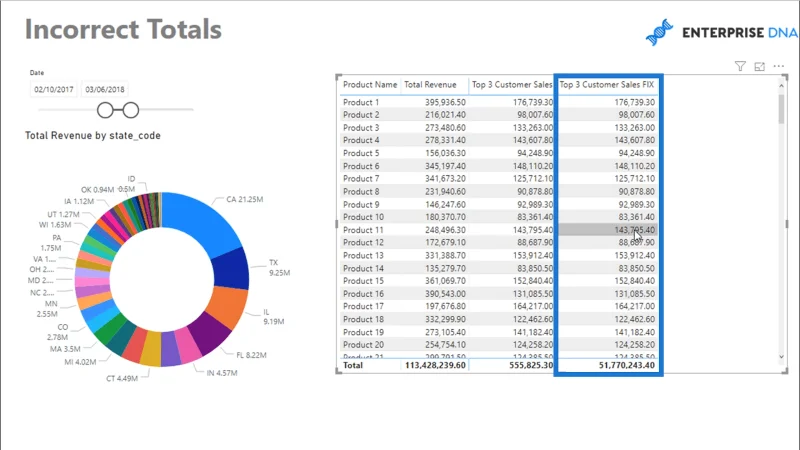Open the more options ellipsis menu
The image size is (800, 450).
pos(779,66)
